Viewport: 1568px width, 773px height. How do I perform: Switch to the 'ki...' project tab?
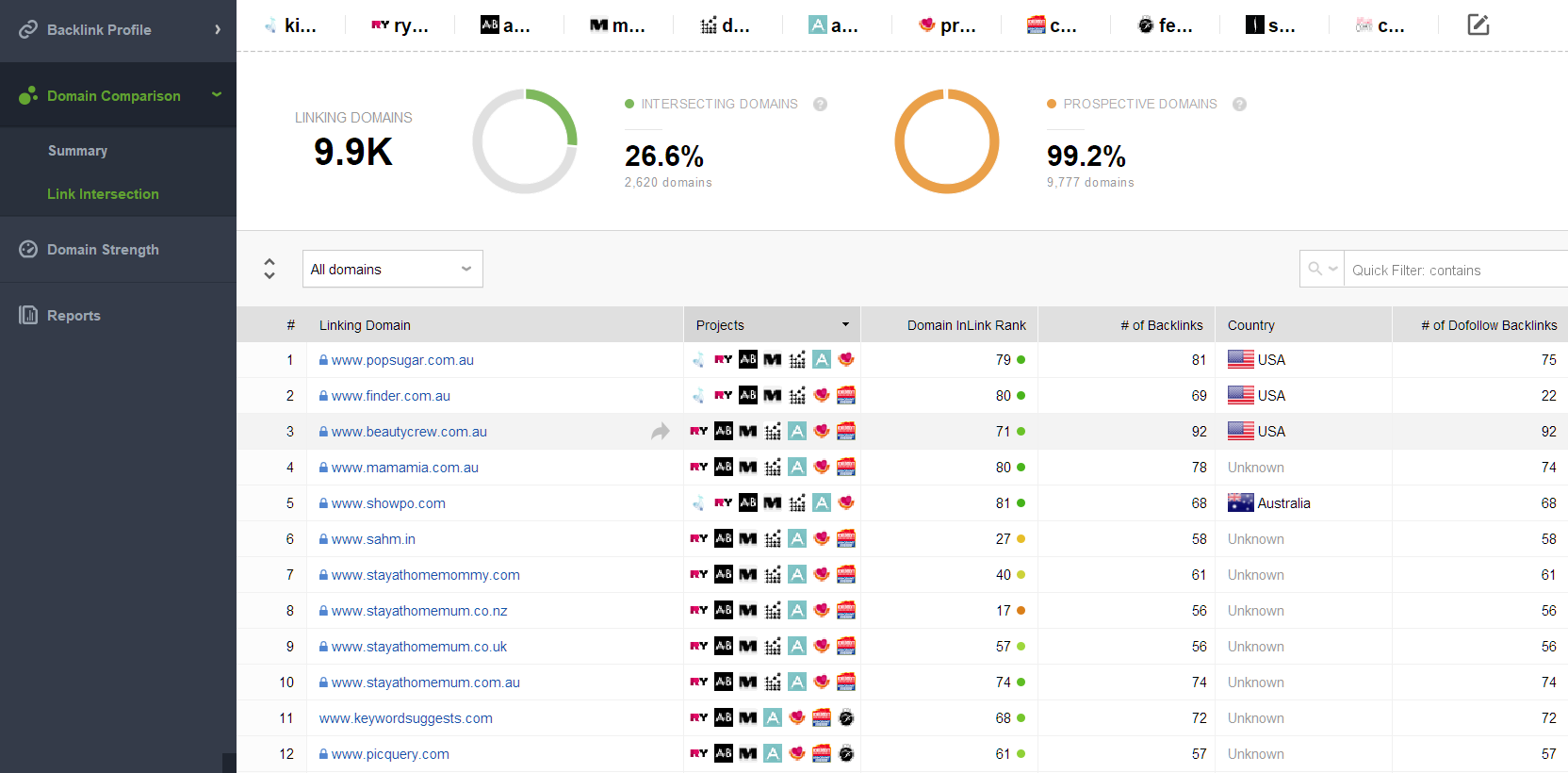[291, 25]
